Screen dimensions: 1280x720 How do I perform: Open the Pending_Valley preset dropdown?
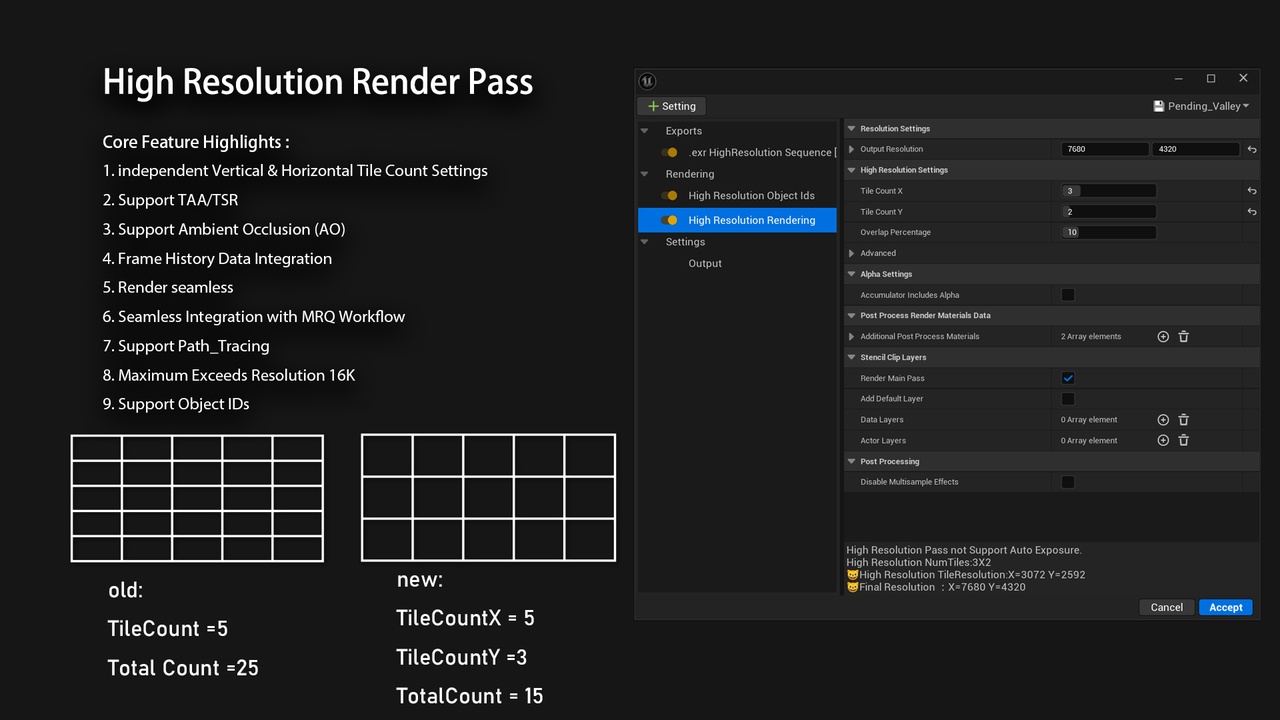click(x=1201, y=106)
